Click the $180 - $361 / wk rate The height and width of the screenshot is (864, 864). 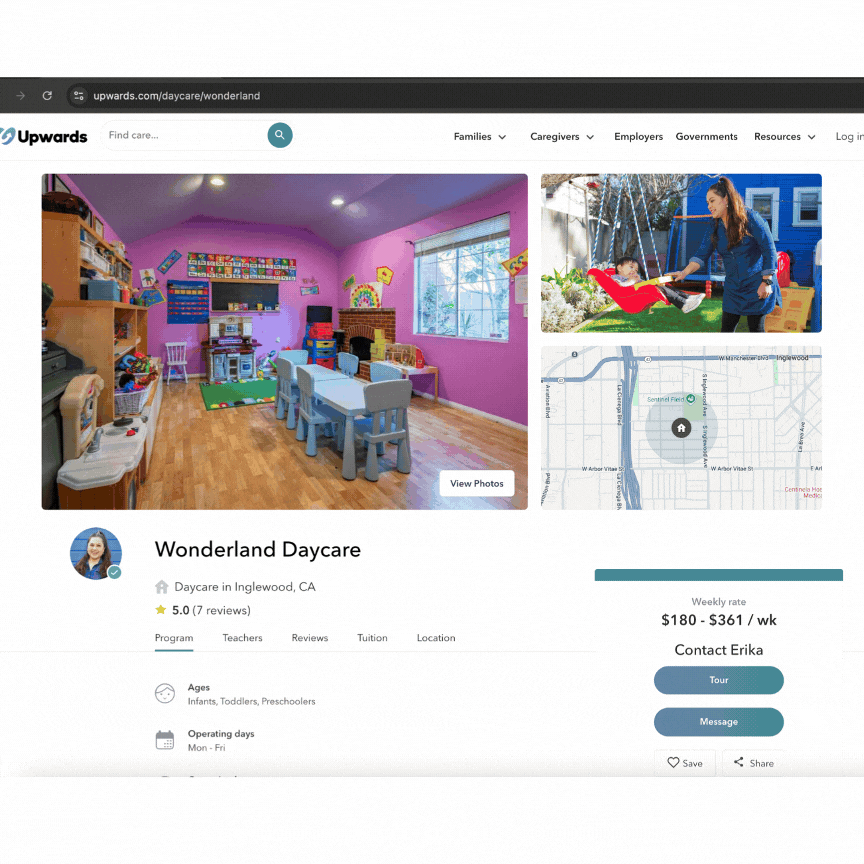pos(719,620)
